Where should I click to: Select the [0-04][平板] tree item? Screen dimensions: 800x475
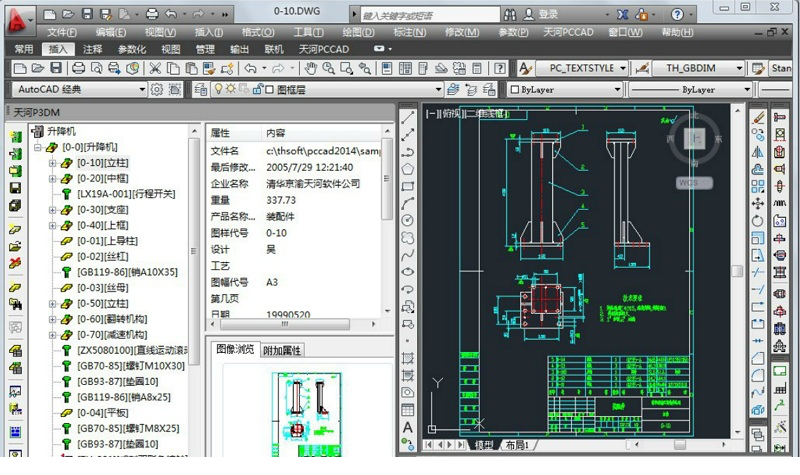pyautogui.click(x=103, y=413)
